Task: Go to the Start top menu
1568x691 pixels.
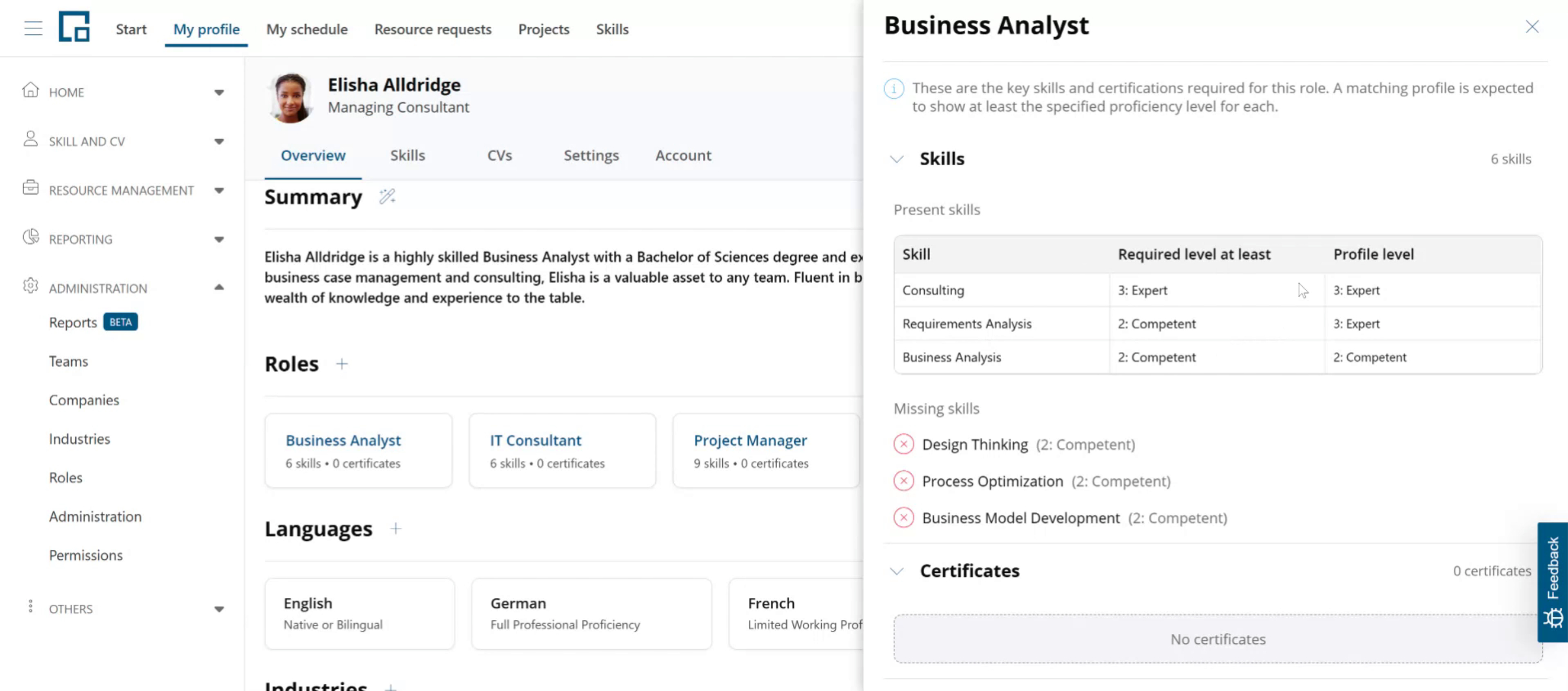Action: point(131,29)
